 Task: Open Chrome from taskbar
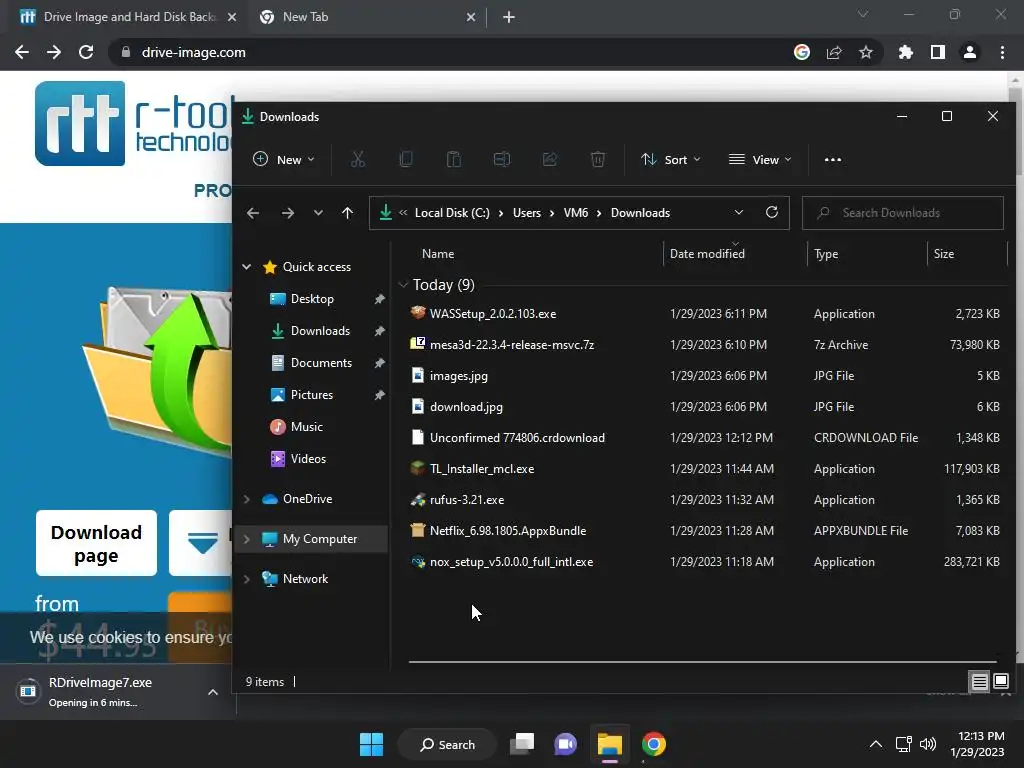tap(653, 744)
